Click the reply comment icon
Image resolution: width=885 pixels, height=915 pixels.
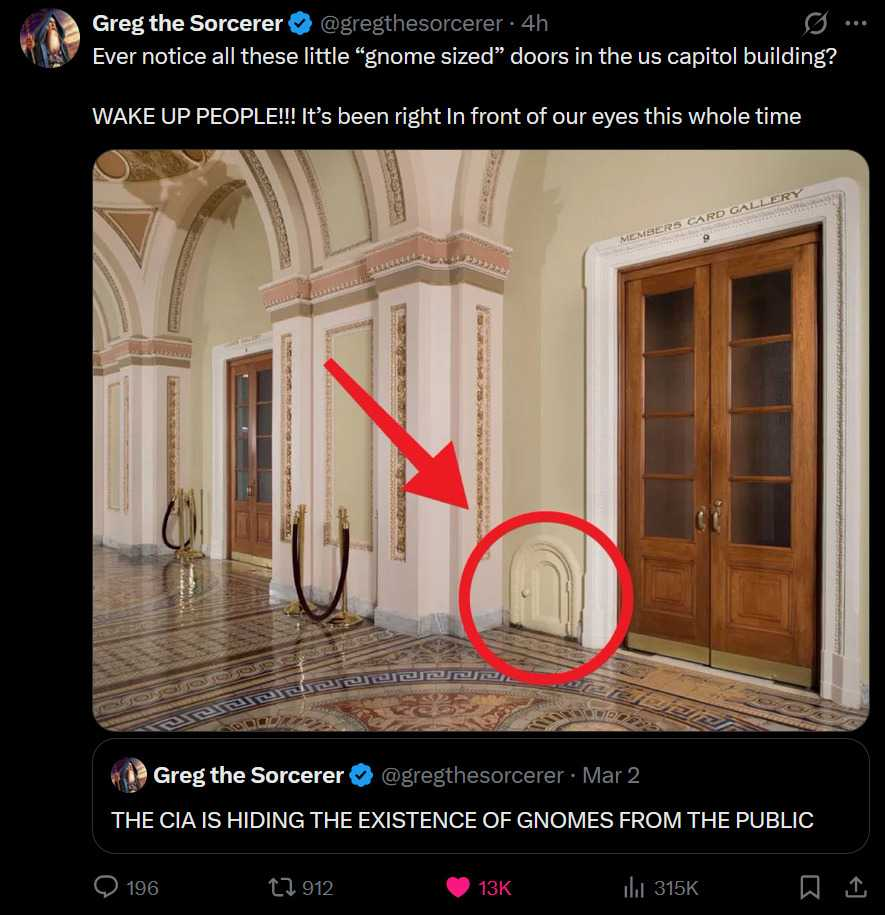106,887
